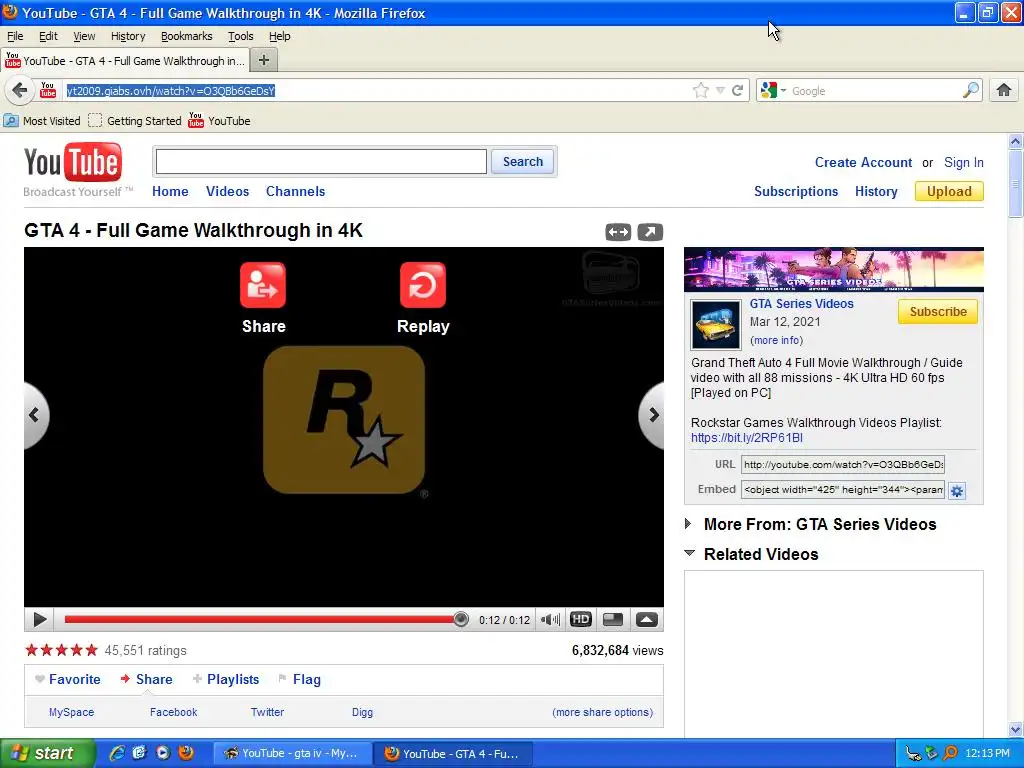Open the Bookmarks menu
Image resolution: width=1024 pixels, height=768 pixels.
(x=187, y=36)
